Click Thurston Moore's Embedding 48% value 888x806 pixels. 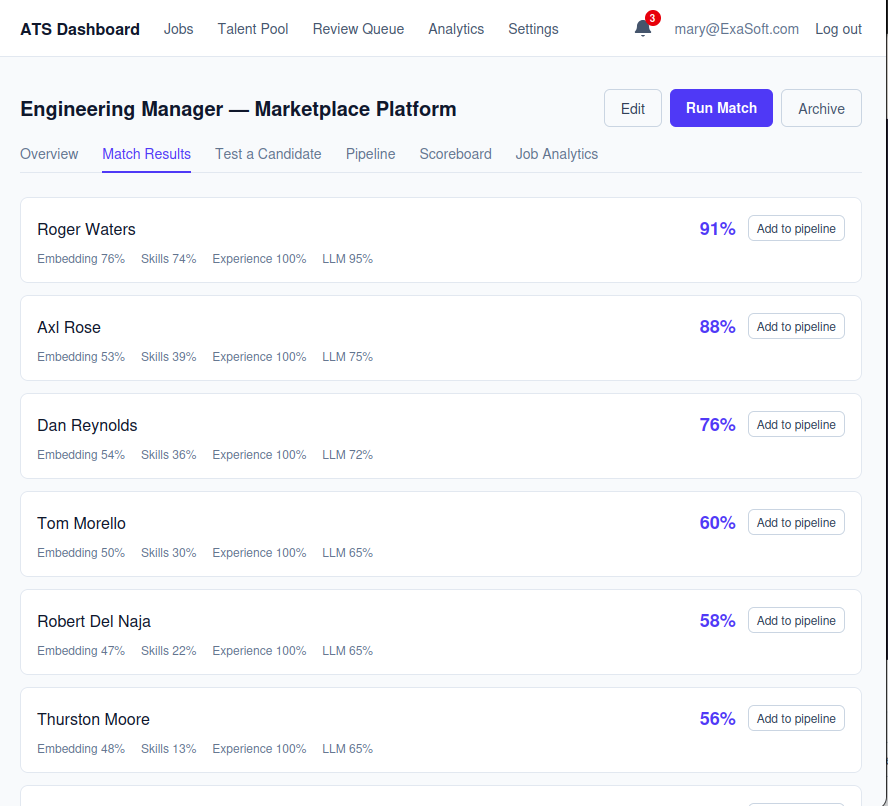[81, 749]
